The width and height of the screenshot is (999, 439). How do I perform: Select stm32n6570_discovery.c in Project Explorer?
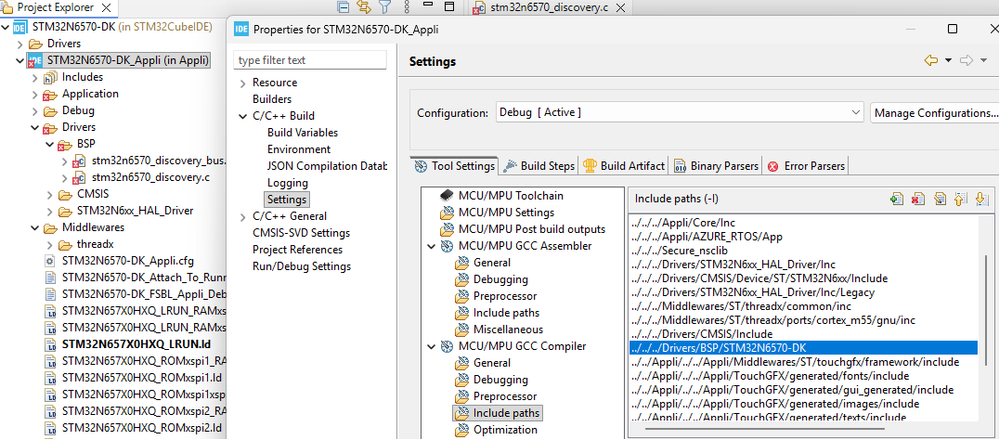[150, 177]
